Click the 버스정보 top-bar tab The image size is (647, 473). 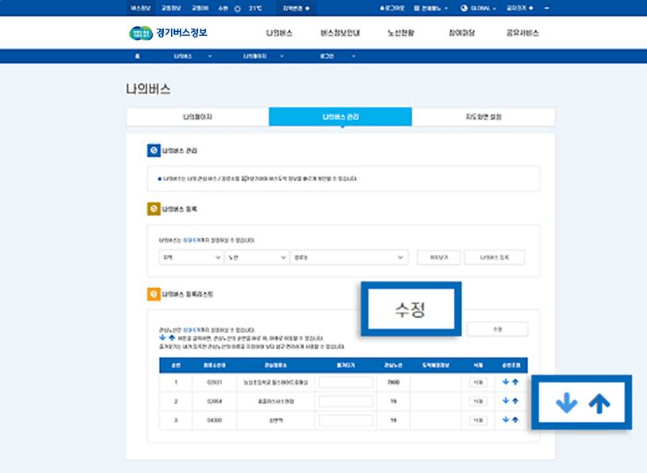click(x=141, y=8)
